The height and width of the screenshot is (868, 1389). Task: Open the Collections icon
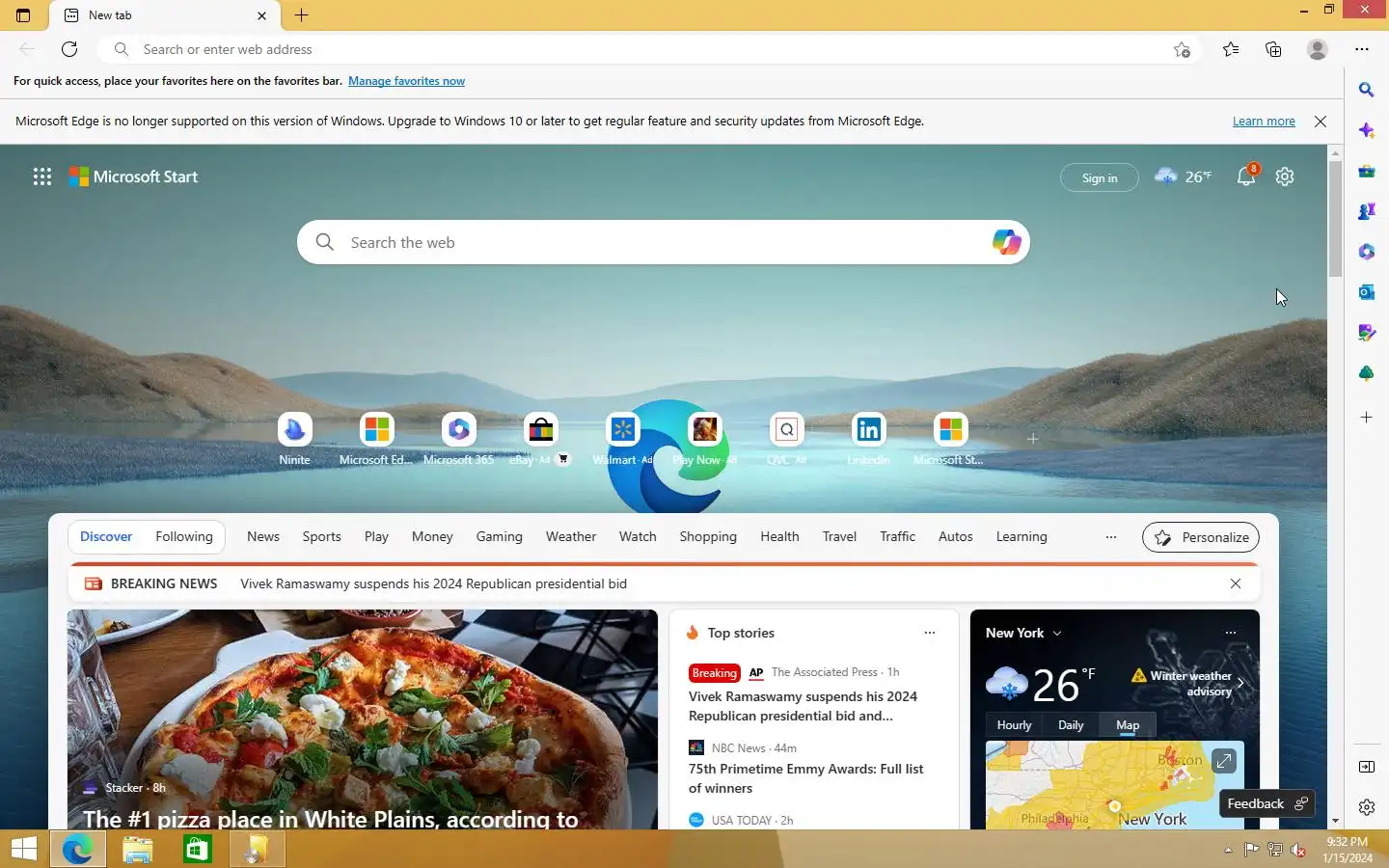tap(1273, 49)
